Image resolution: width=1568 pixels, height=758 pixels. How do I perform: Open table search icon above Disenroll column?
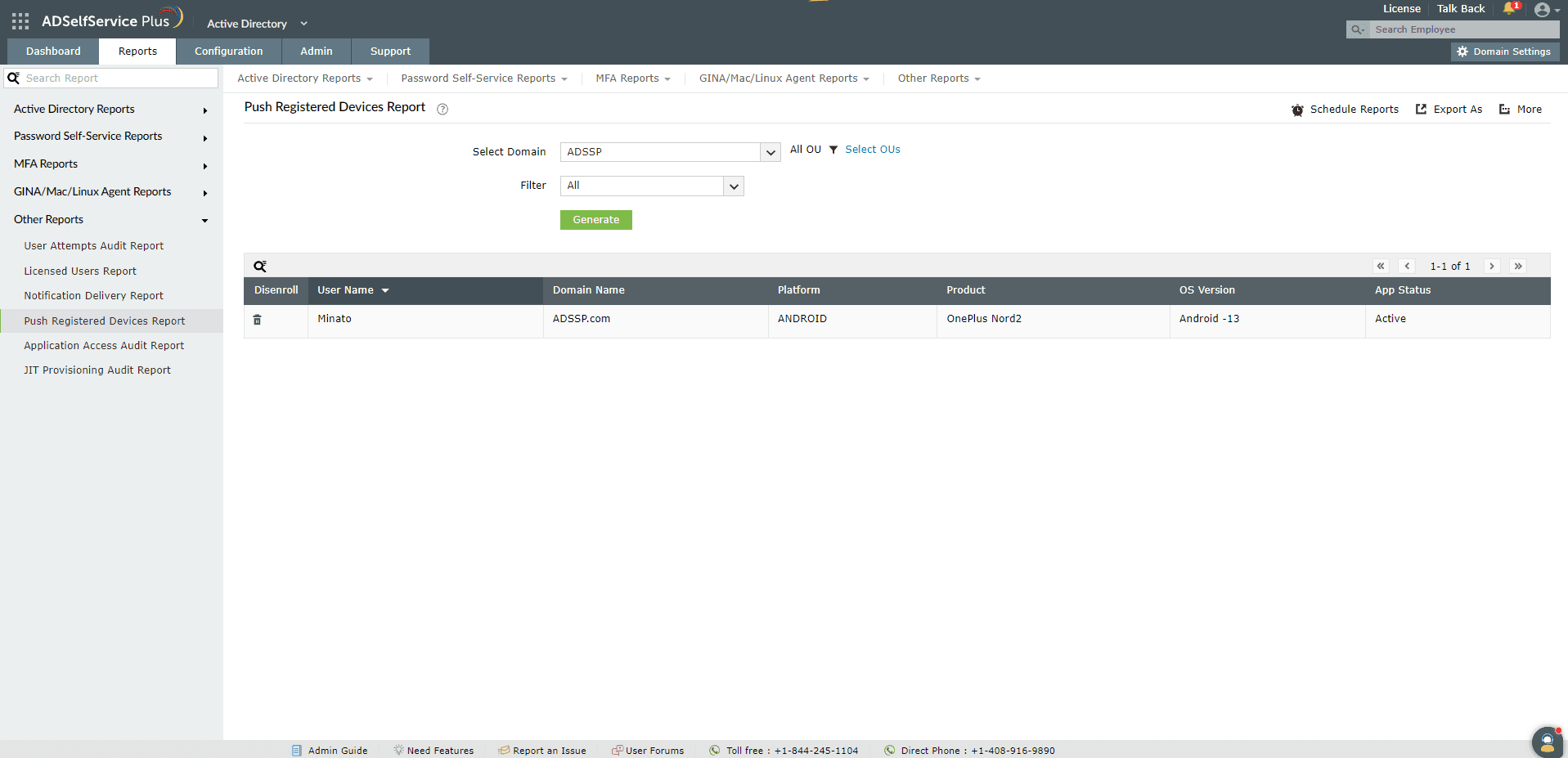point(260,267)
